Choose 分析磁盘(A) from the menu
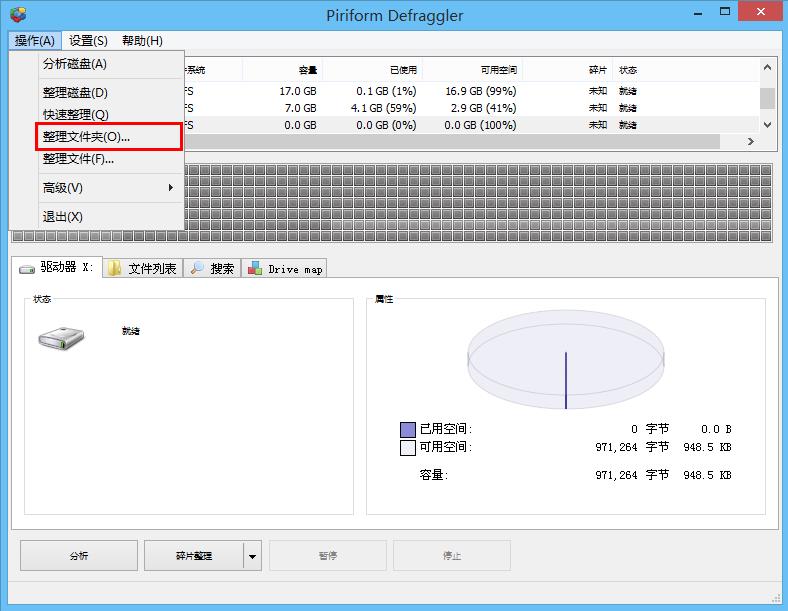 pyautogui.click(x=110, y=64)
